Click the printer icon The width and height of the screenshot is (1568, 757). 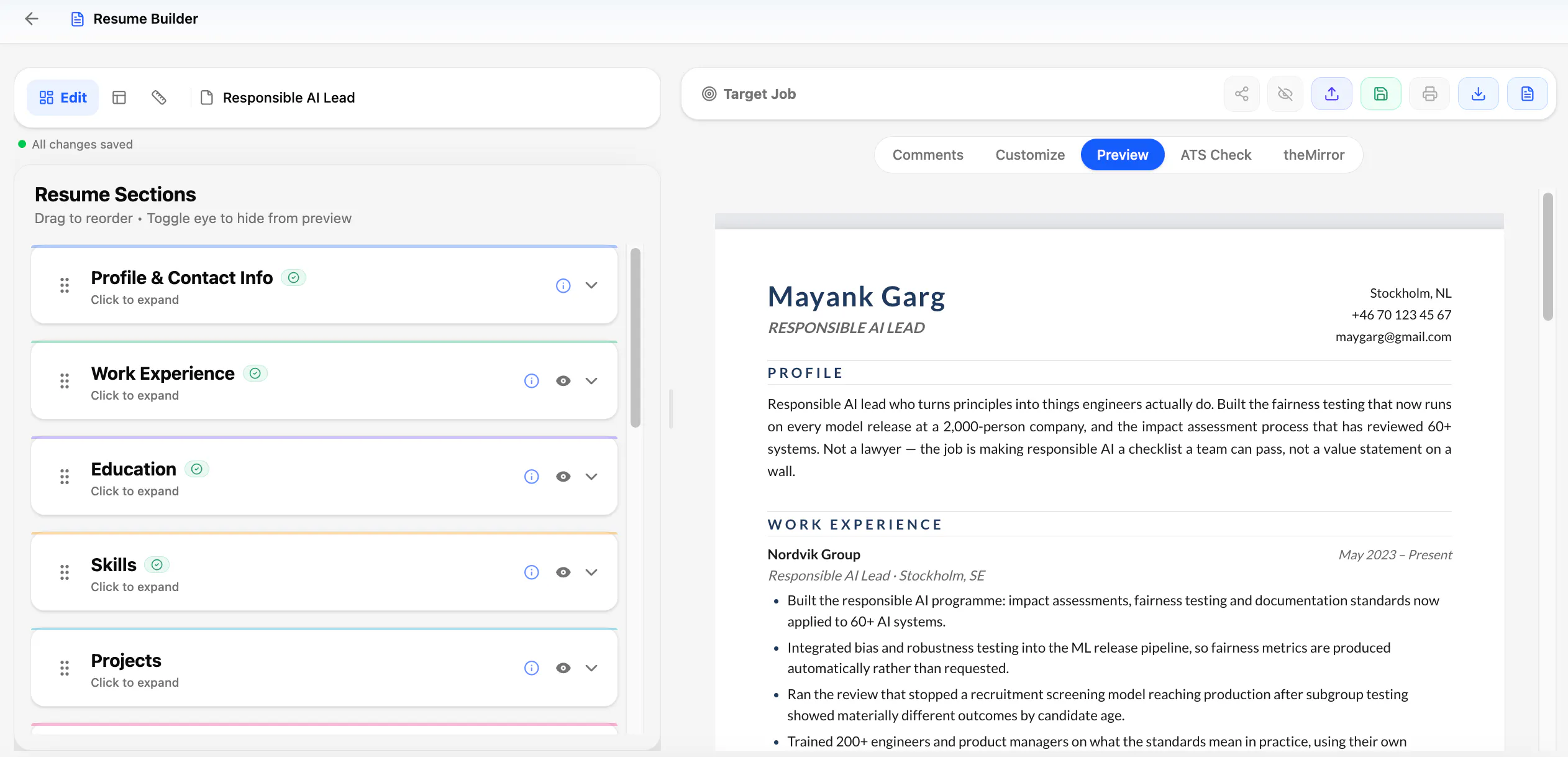click(1430, 94)
